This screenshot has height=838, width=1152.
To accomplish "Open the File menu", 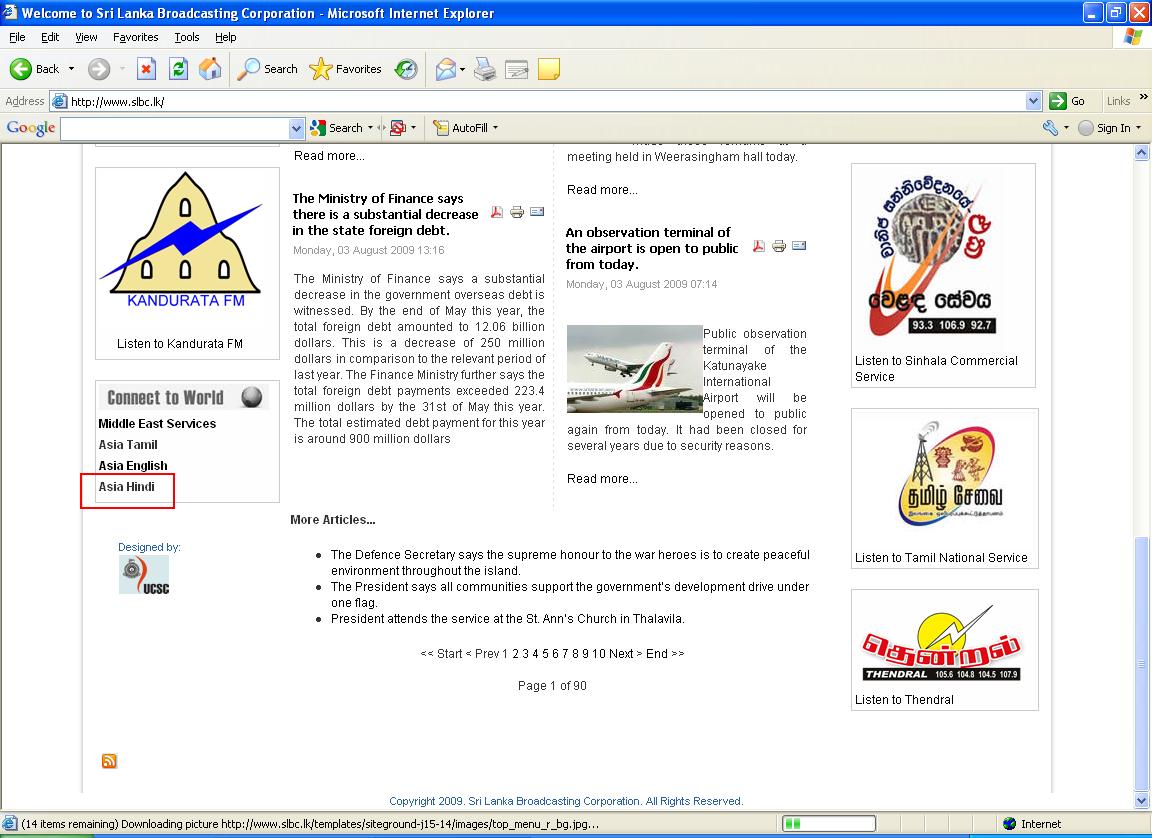I will coord(17,37).
